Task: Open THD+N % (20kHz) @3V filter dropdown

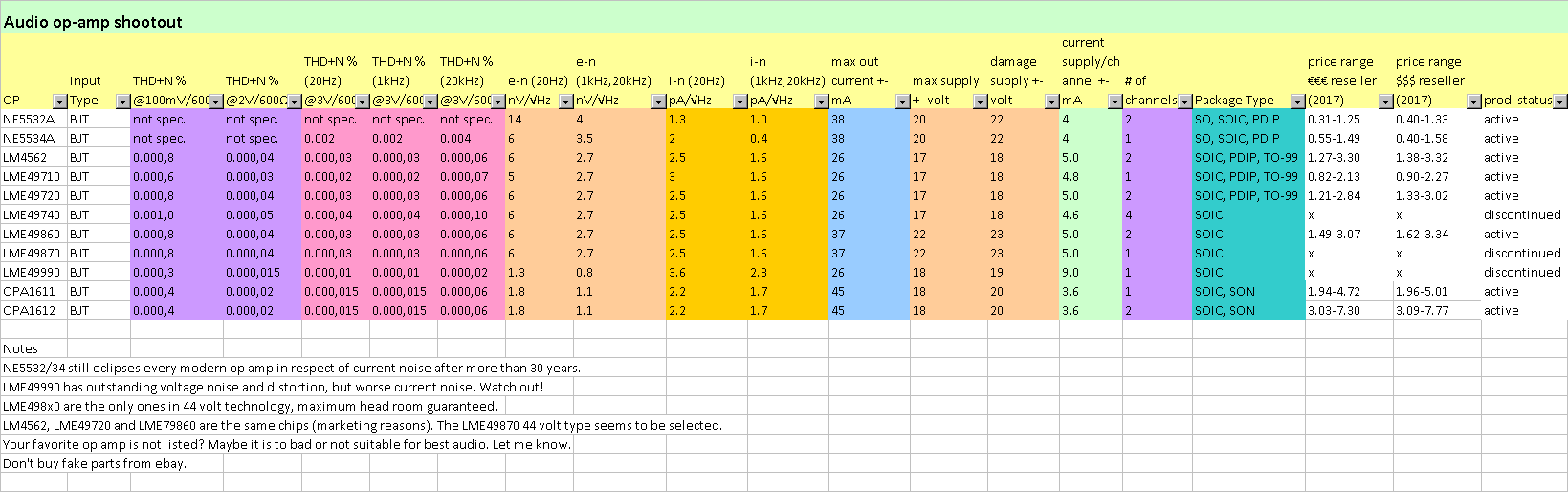Action: point(497,101)
